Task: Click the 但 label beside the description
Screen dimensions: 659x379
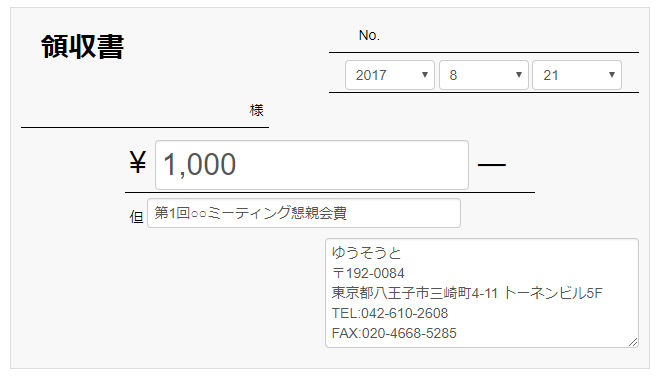Action: (136, 217)
